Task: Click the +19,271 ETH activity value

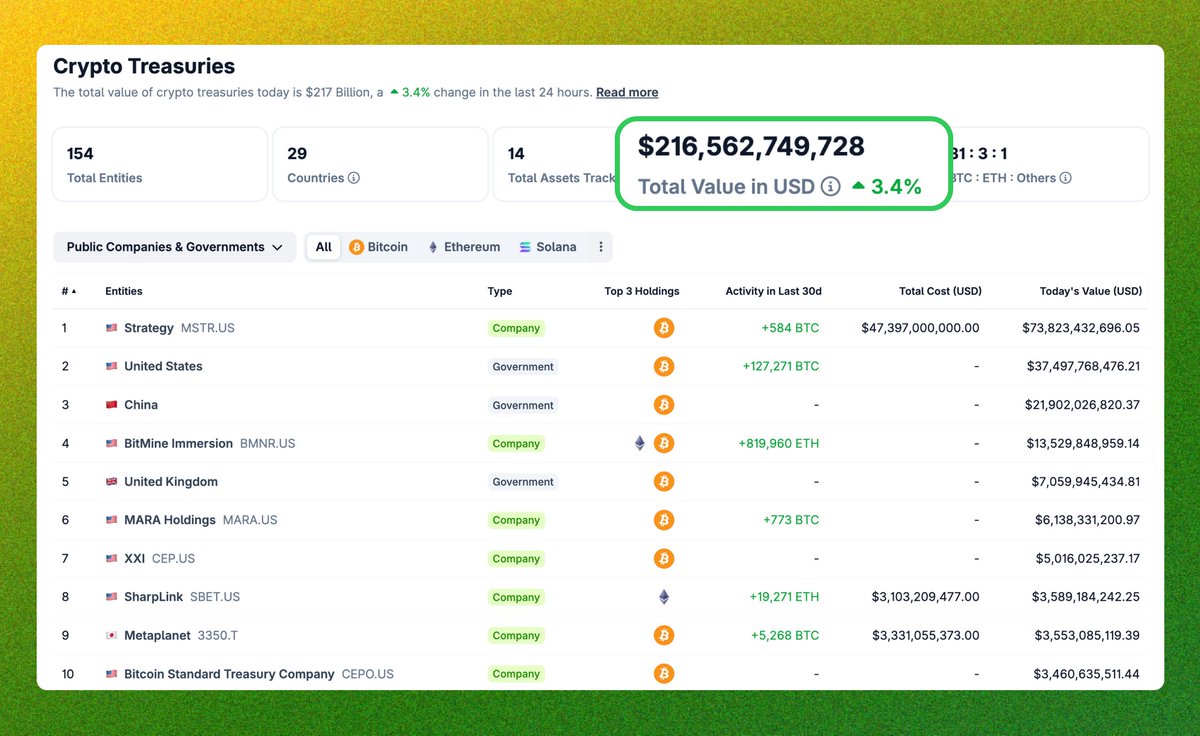Action: [784, 597]
